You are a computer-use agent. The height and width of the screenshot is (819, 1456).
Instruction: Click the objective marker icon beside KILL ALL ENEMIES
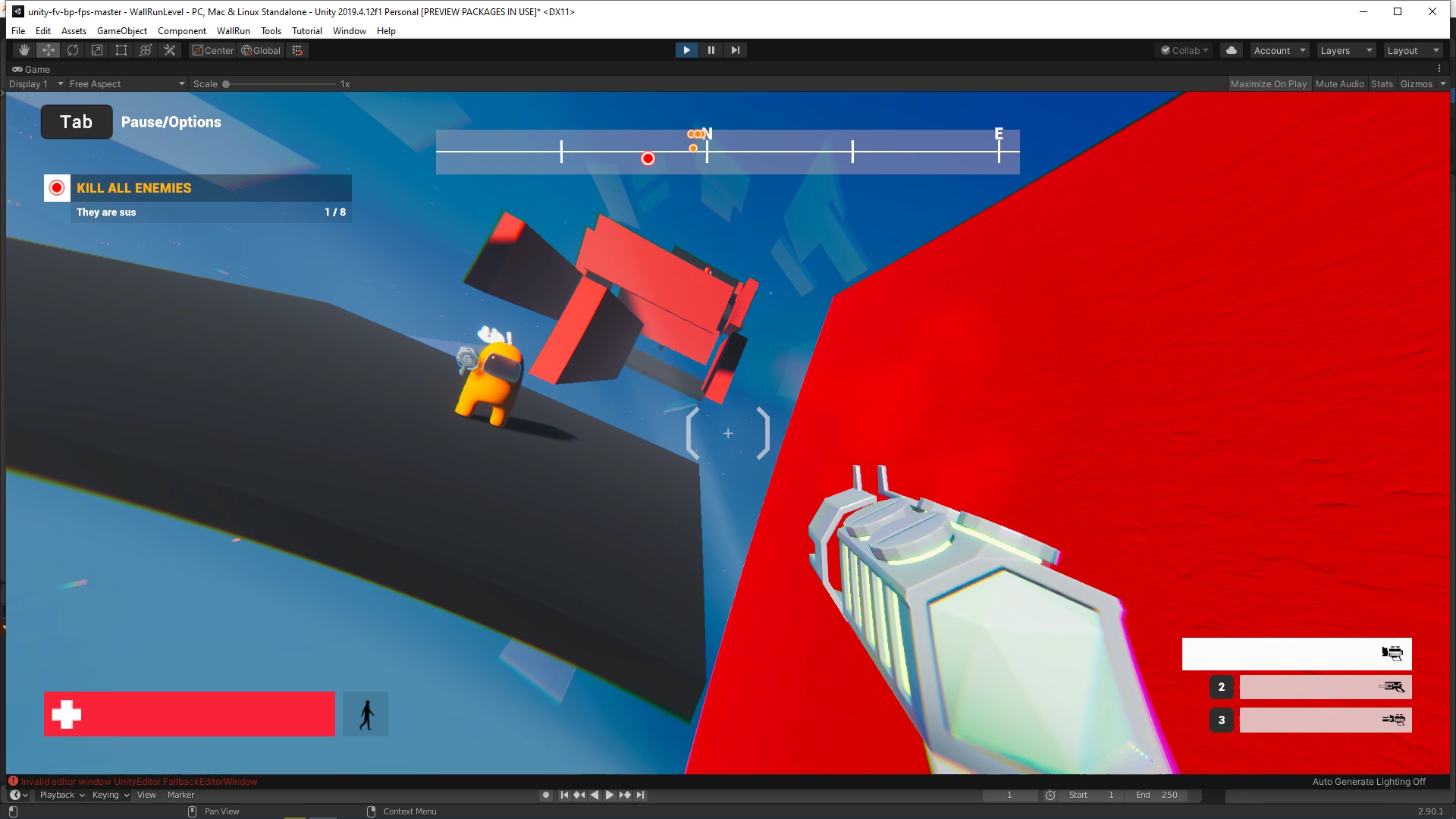tap(57, 187)
